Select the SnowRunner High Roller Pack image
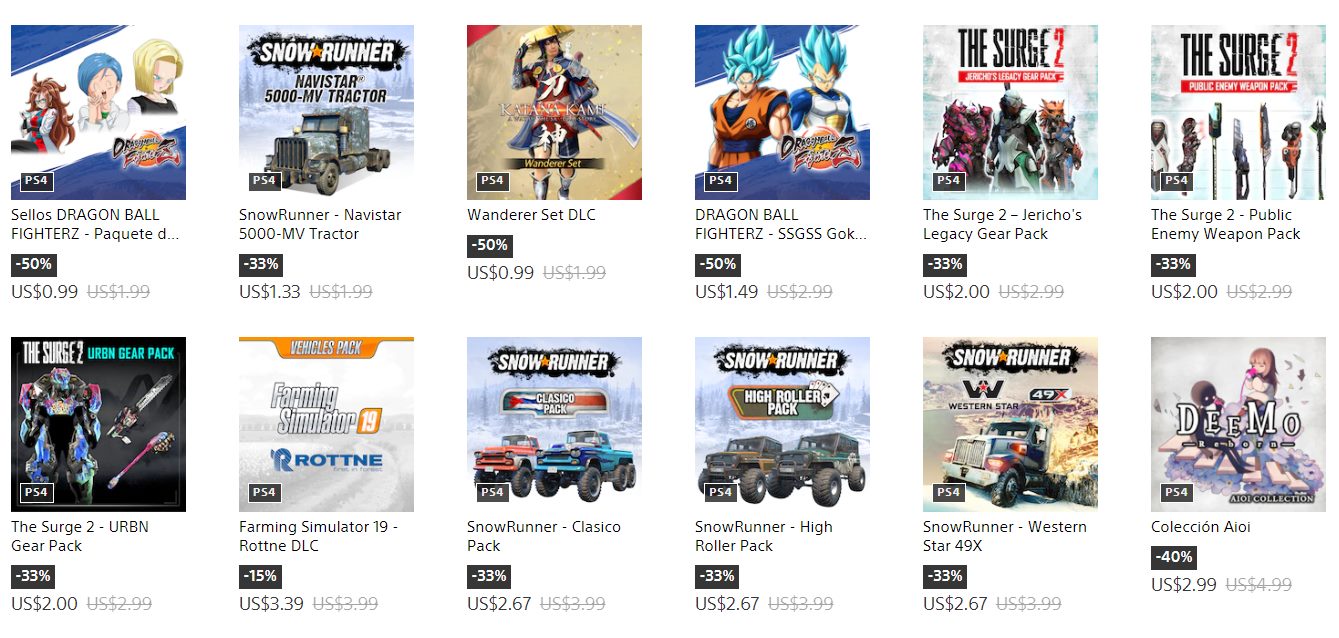Image resolution: width=1339 pixels, height=638 pixels. pyautogui.click(x=782, y=424)
